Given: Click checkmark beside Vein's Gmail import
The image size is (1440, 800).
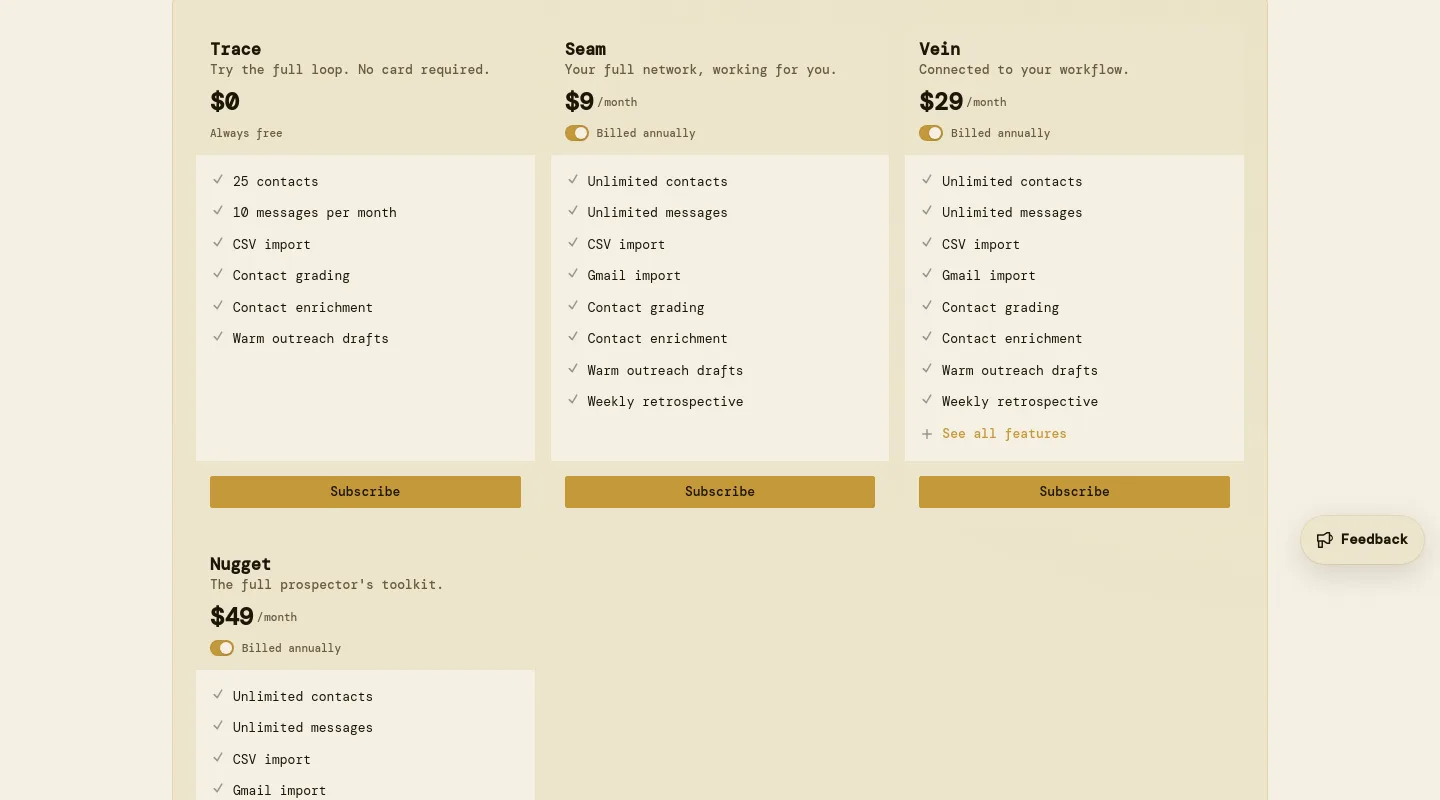Looking at the screenshot, I should [927, 274].
